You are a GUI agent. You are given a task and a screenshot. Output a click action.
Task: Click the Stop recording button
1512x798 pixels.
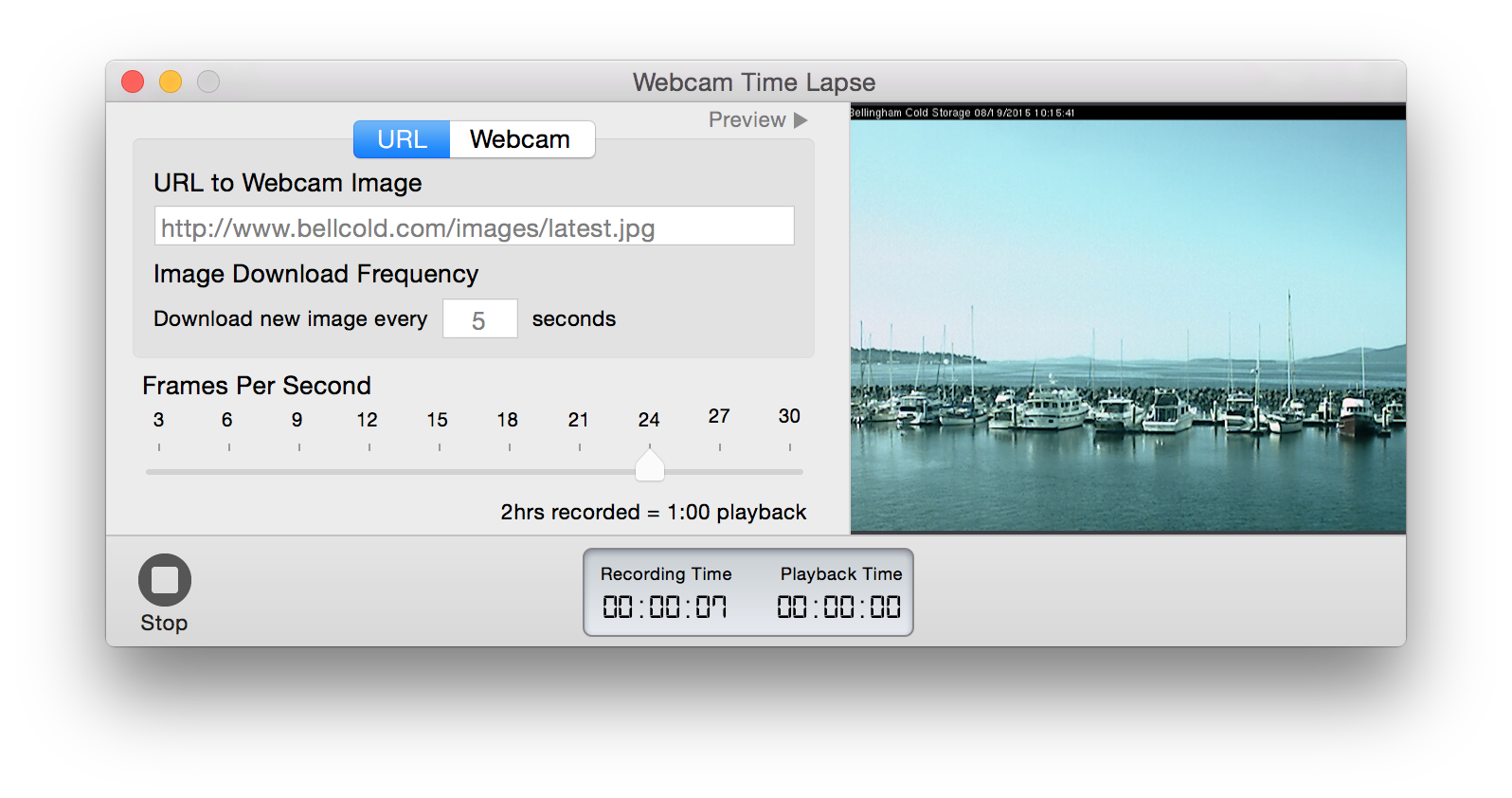[x=165, y=580]
